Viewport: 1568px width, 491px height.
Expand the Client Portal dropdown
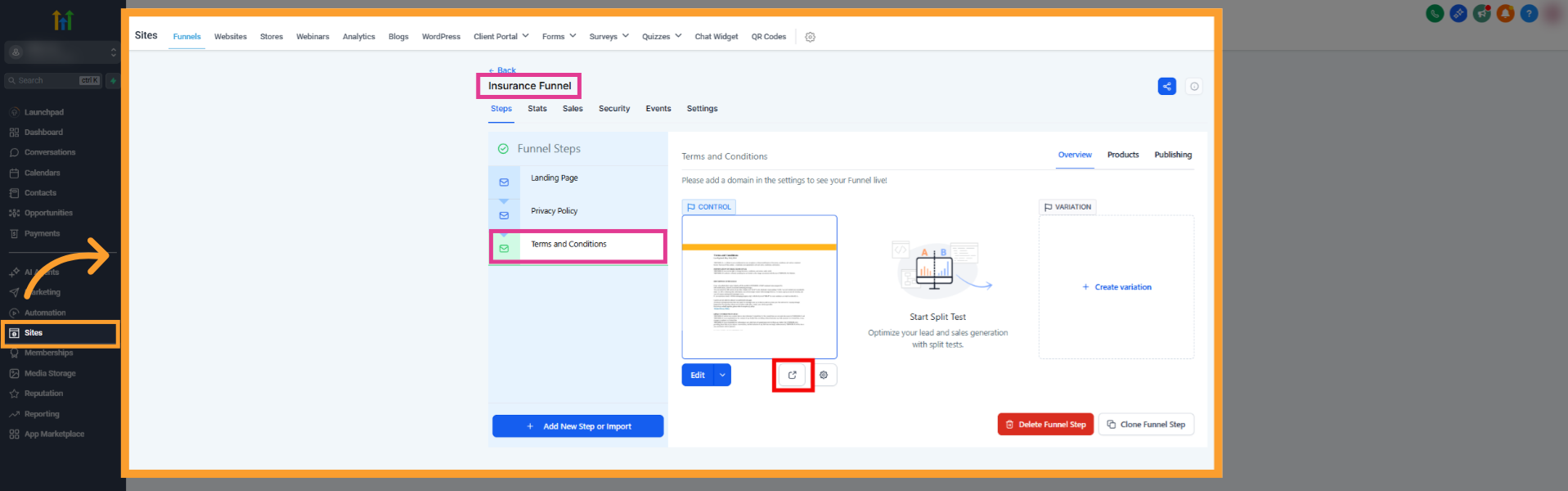(525, 36)
